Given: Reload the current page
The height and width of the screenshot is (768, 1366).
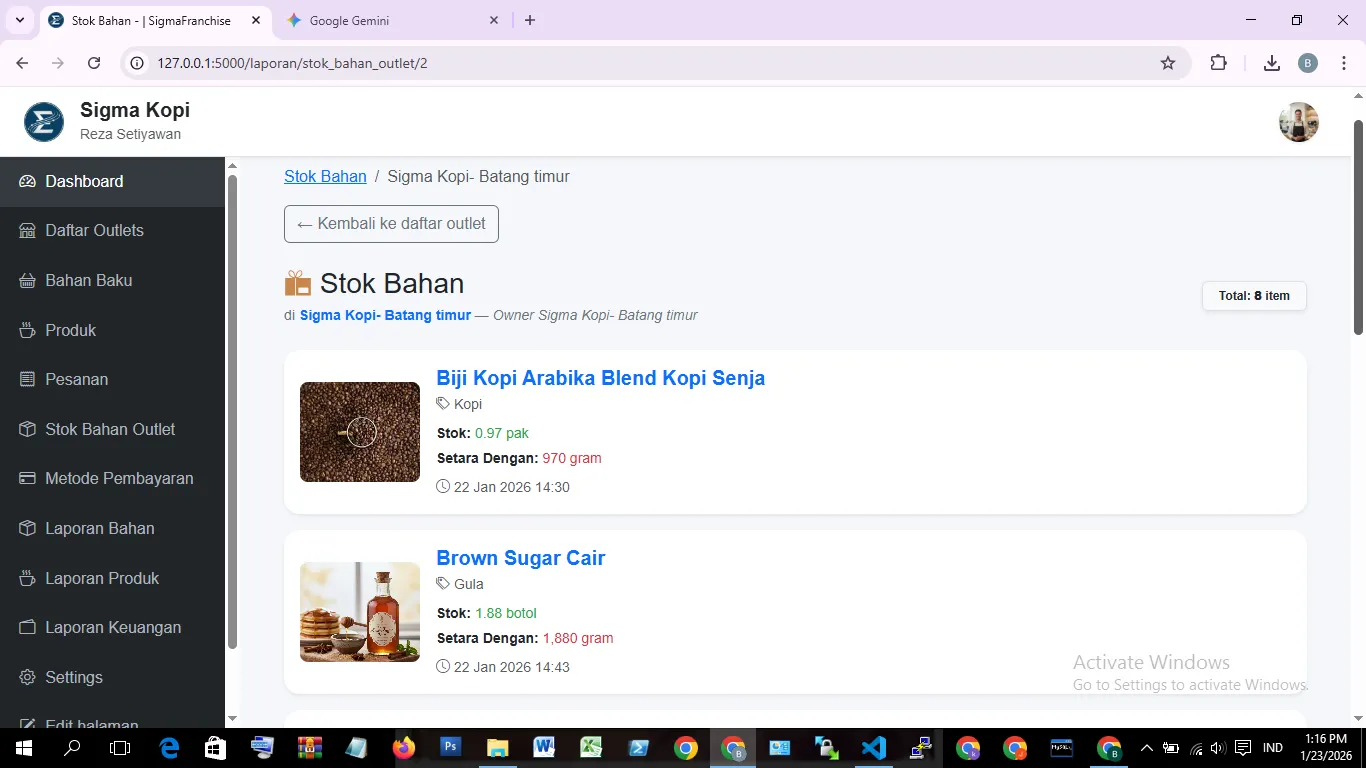Looking at the screenshot, I should click(94, 63).
